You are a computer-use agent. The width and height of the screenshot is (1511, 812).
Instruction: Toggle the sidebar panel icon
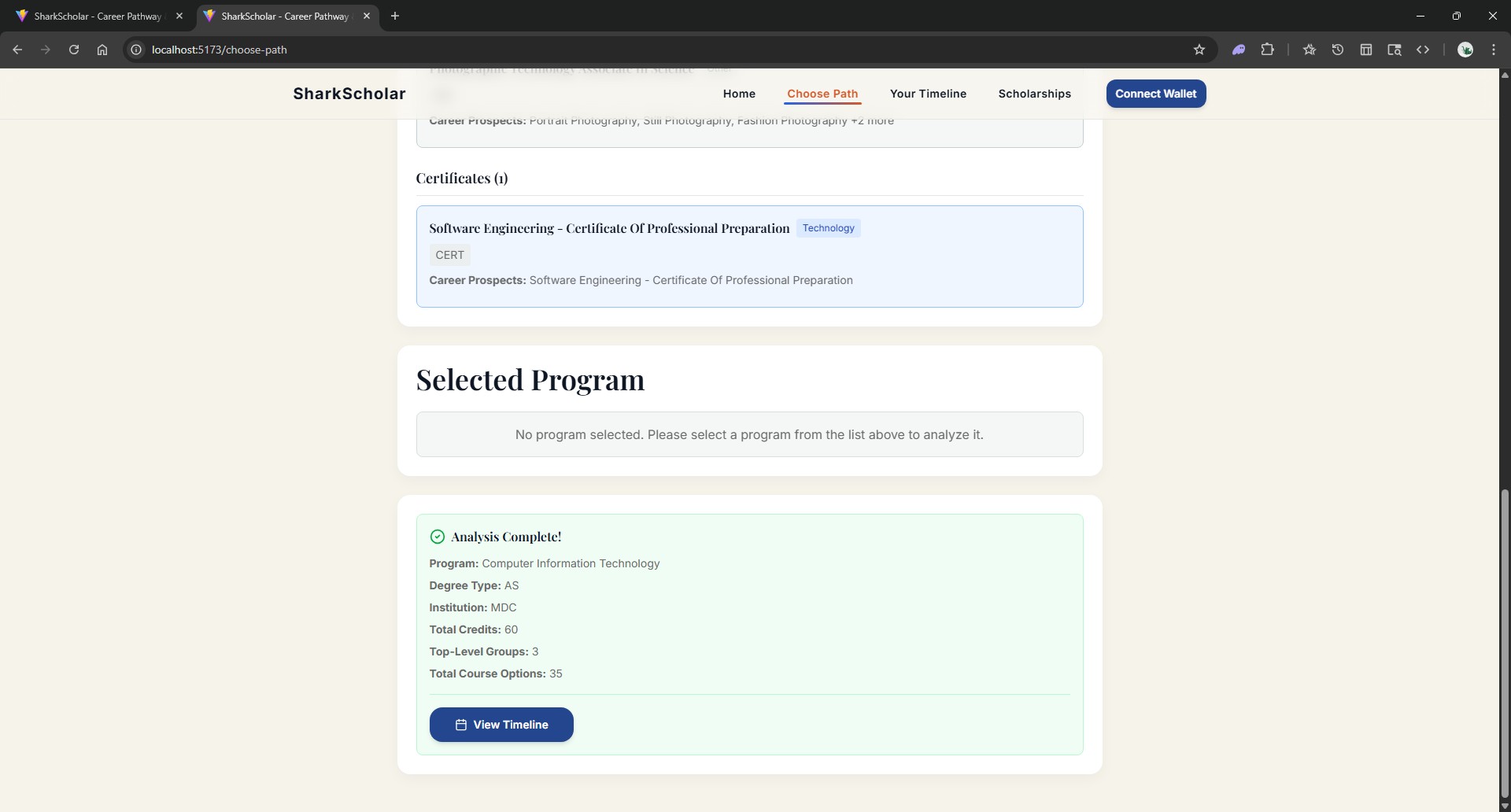(1366, 50)
